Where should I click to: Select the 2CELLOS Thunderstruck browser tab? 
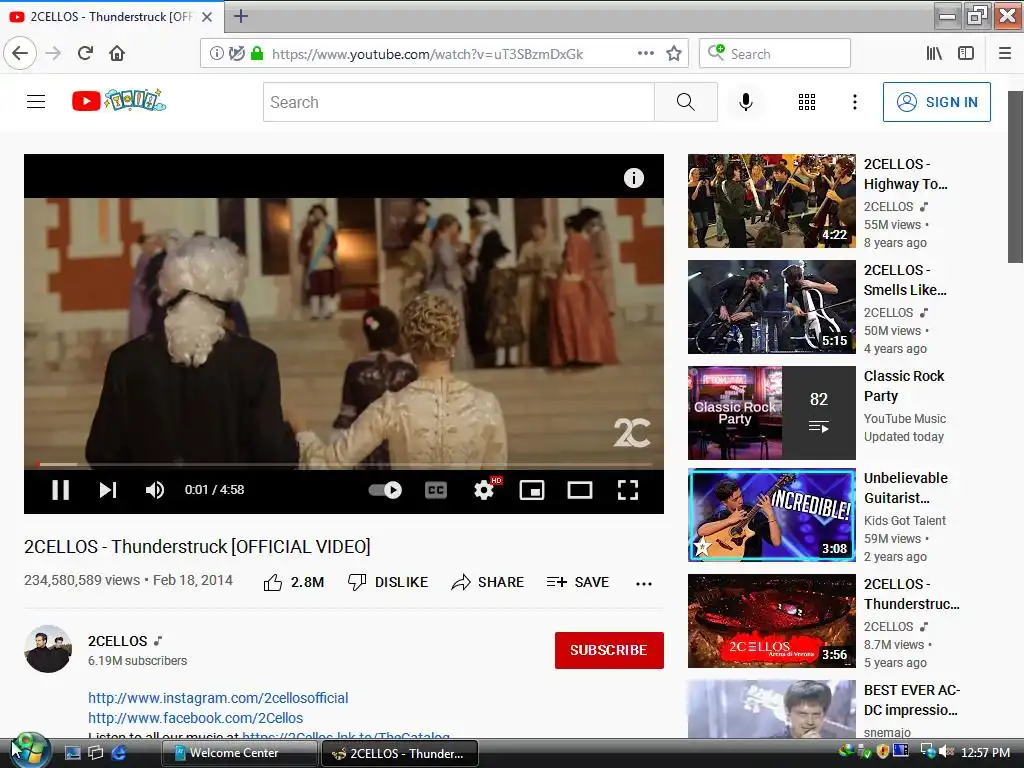pos(112,17)
